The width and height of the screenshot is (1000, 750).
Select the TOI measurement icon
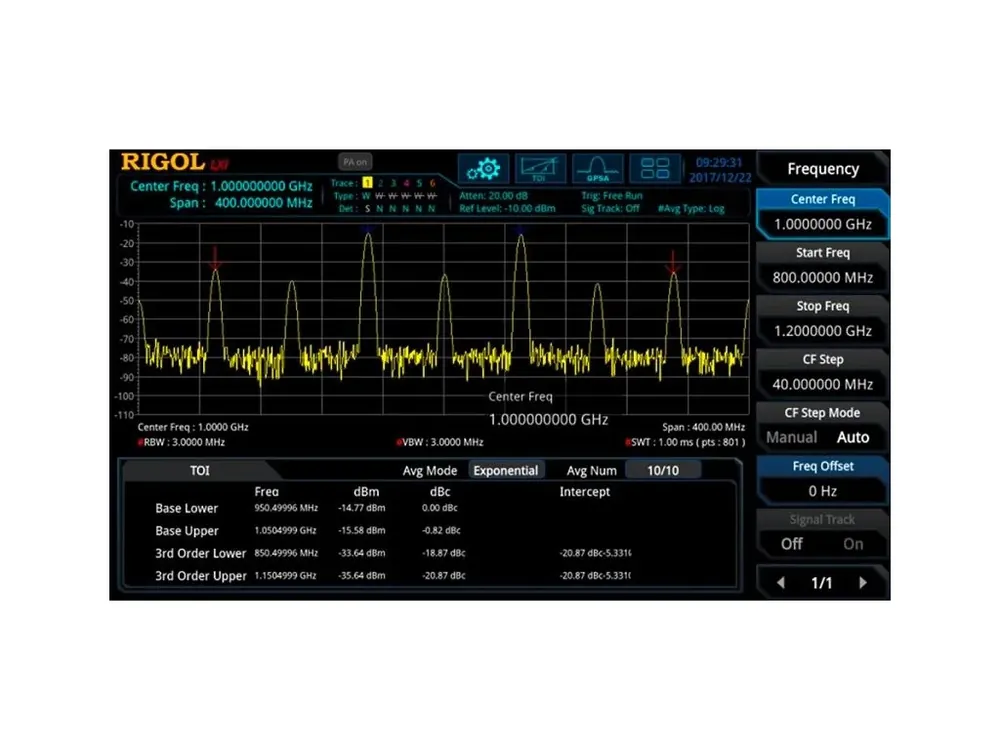(540, 169)
